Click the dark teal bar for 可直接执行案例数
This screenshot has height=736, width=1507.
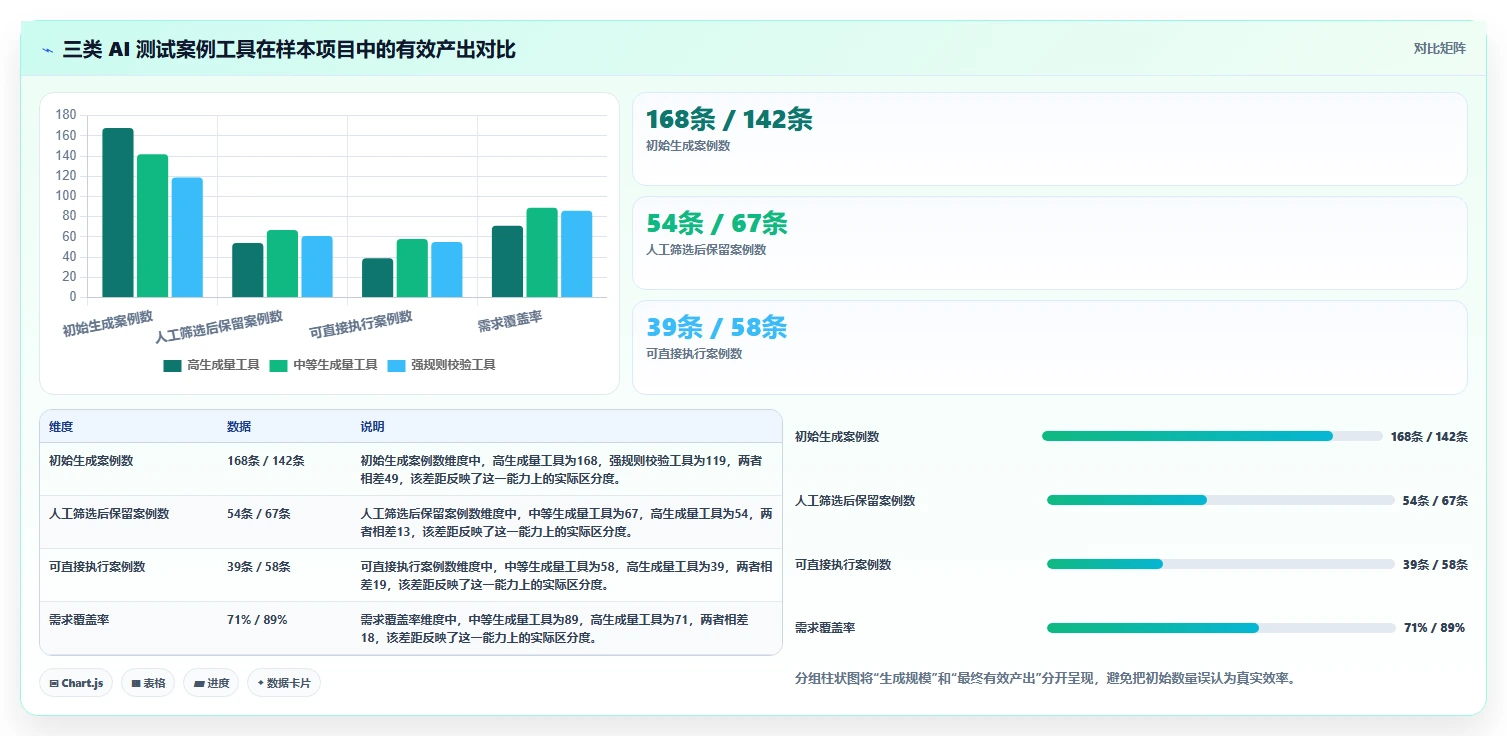coord(377,278)
